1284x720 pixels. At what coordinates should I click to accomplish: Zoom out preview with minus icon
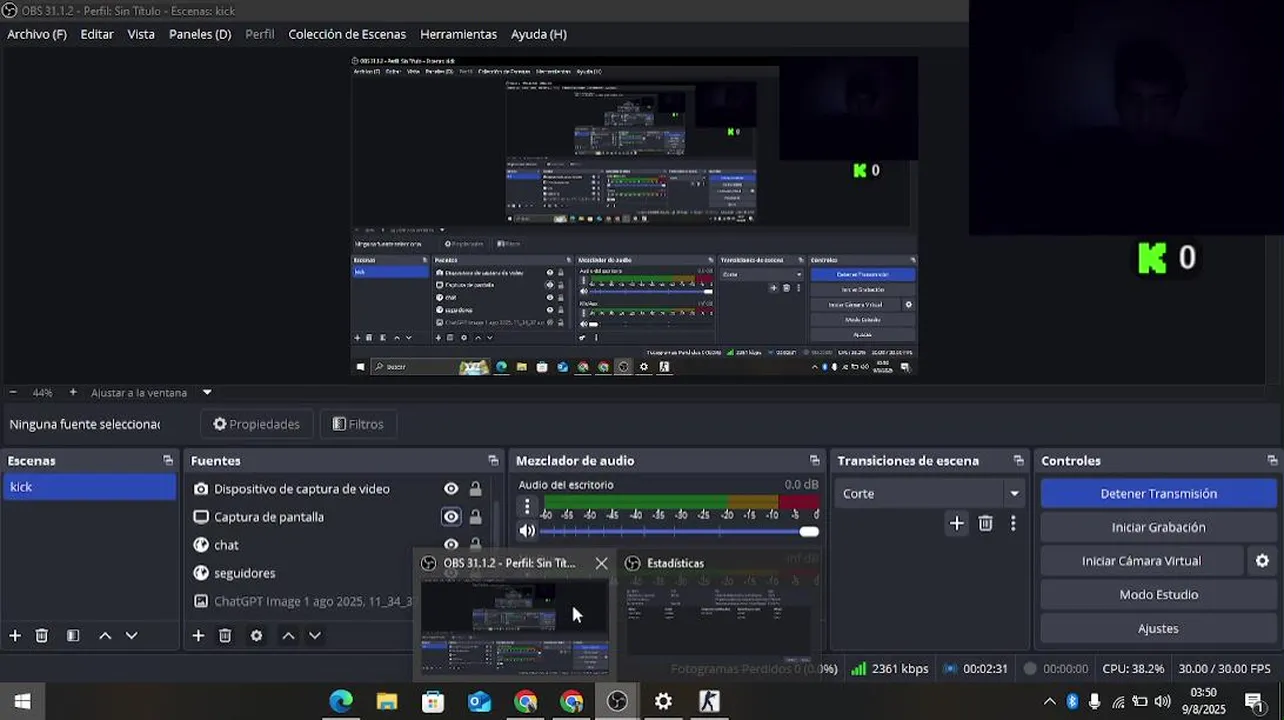13,393
